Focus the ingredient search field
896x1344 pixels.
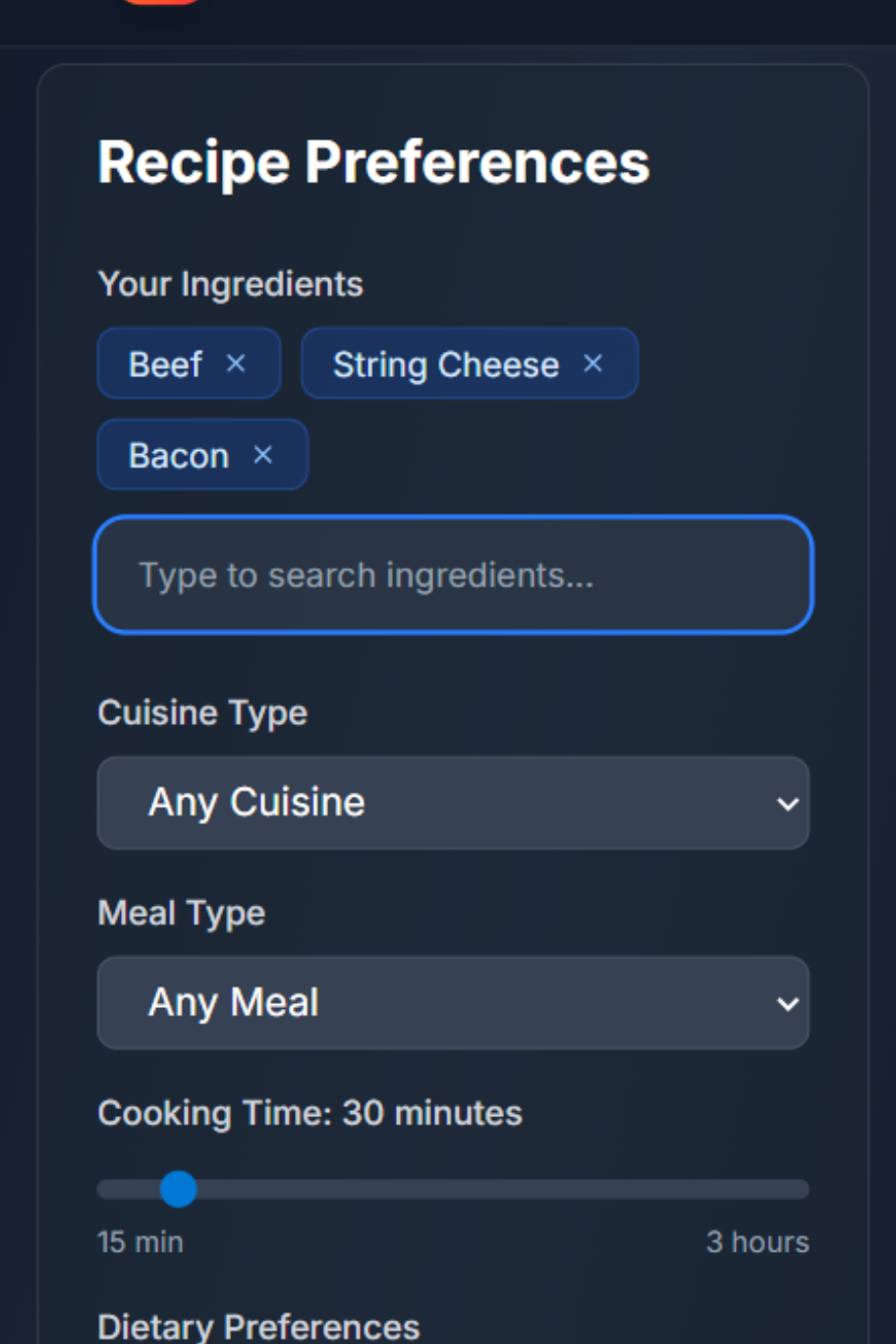pyautogui.click(x=453, y=575)
